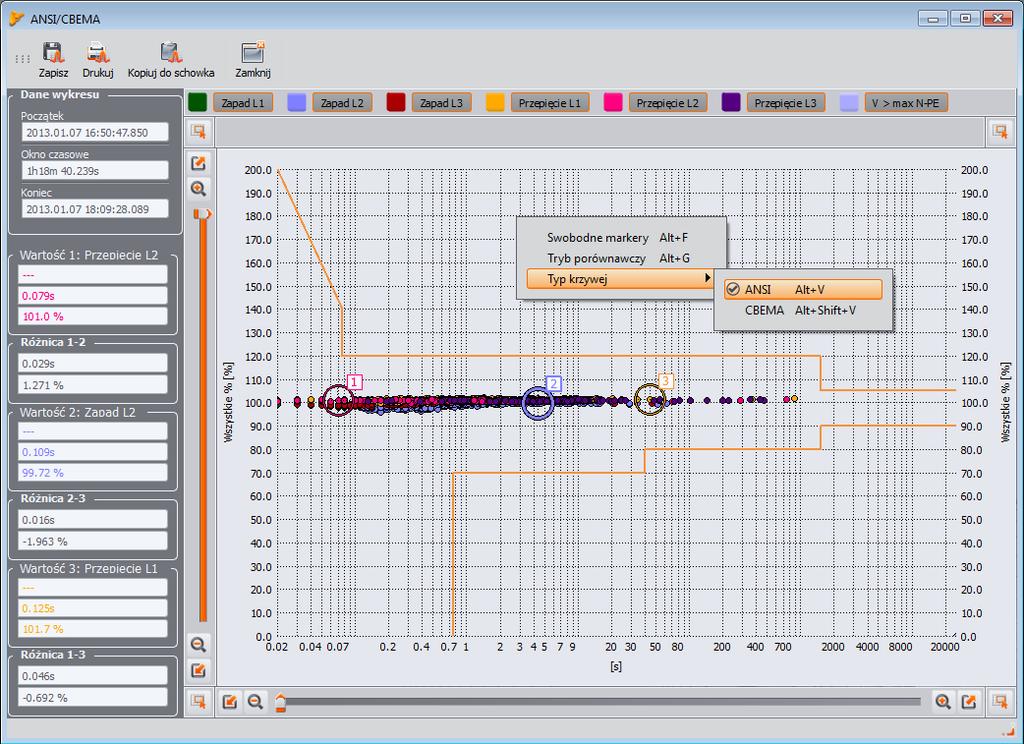Click chart marker 2 circle
Screen dimensions: 1024x744
[x=537, y=403]
